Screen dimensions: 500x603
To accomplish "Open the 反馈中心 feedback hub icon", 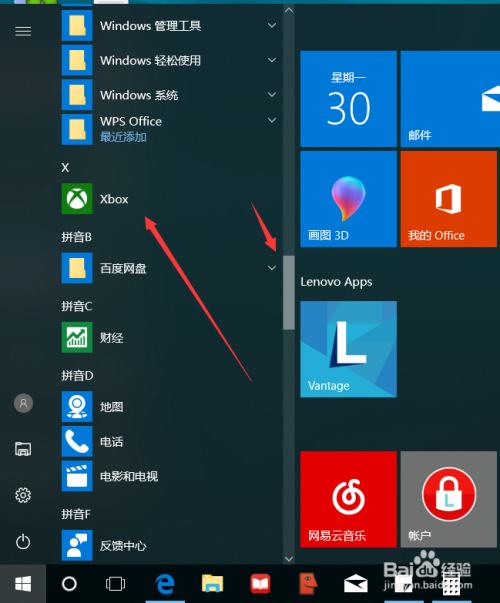I will click(x=77, y=545).
